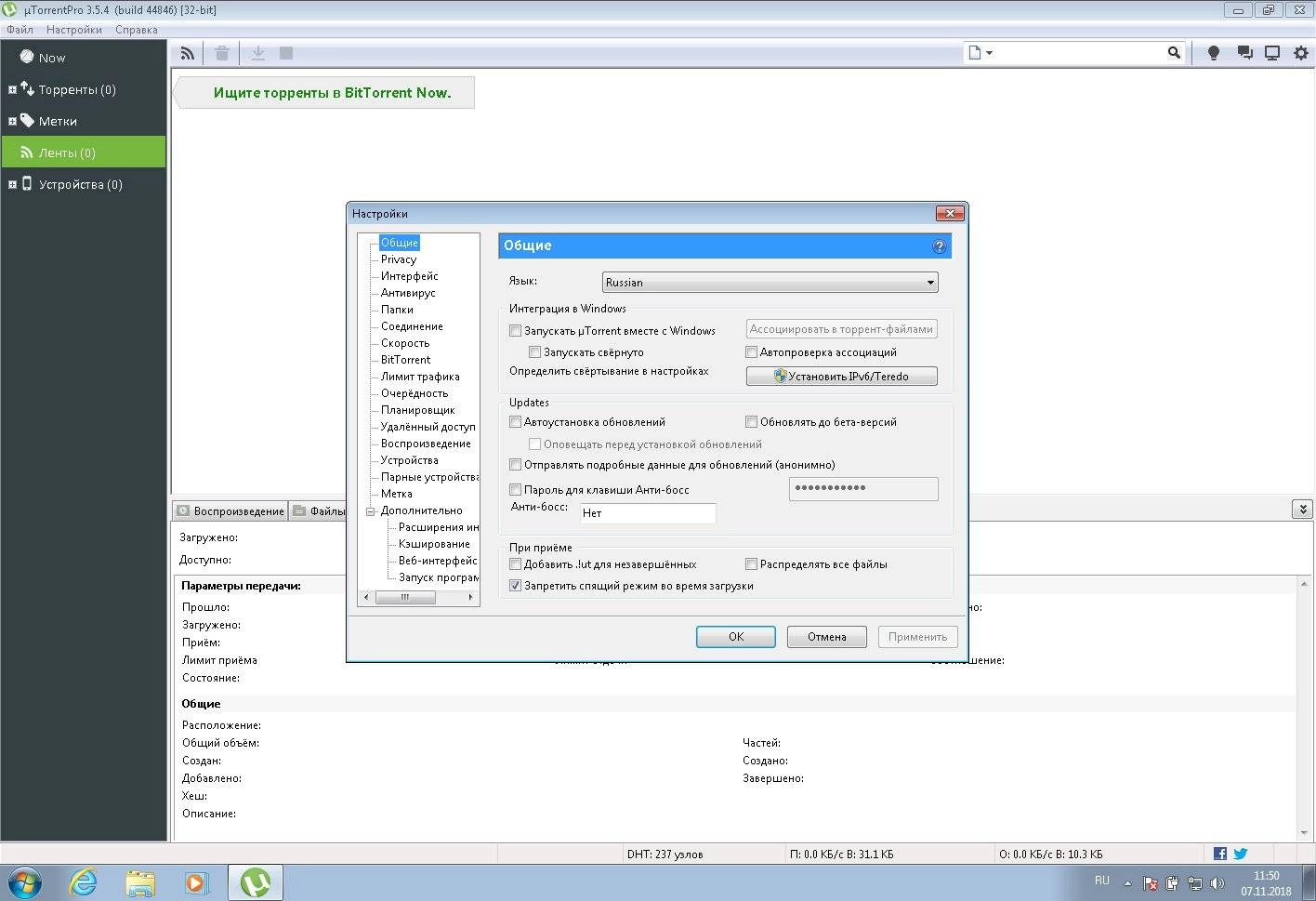Click the Анти-босс hotkey field
Viewport: 1316px width, 901px height.
pyautogui.click(x=648, y=513)
